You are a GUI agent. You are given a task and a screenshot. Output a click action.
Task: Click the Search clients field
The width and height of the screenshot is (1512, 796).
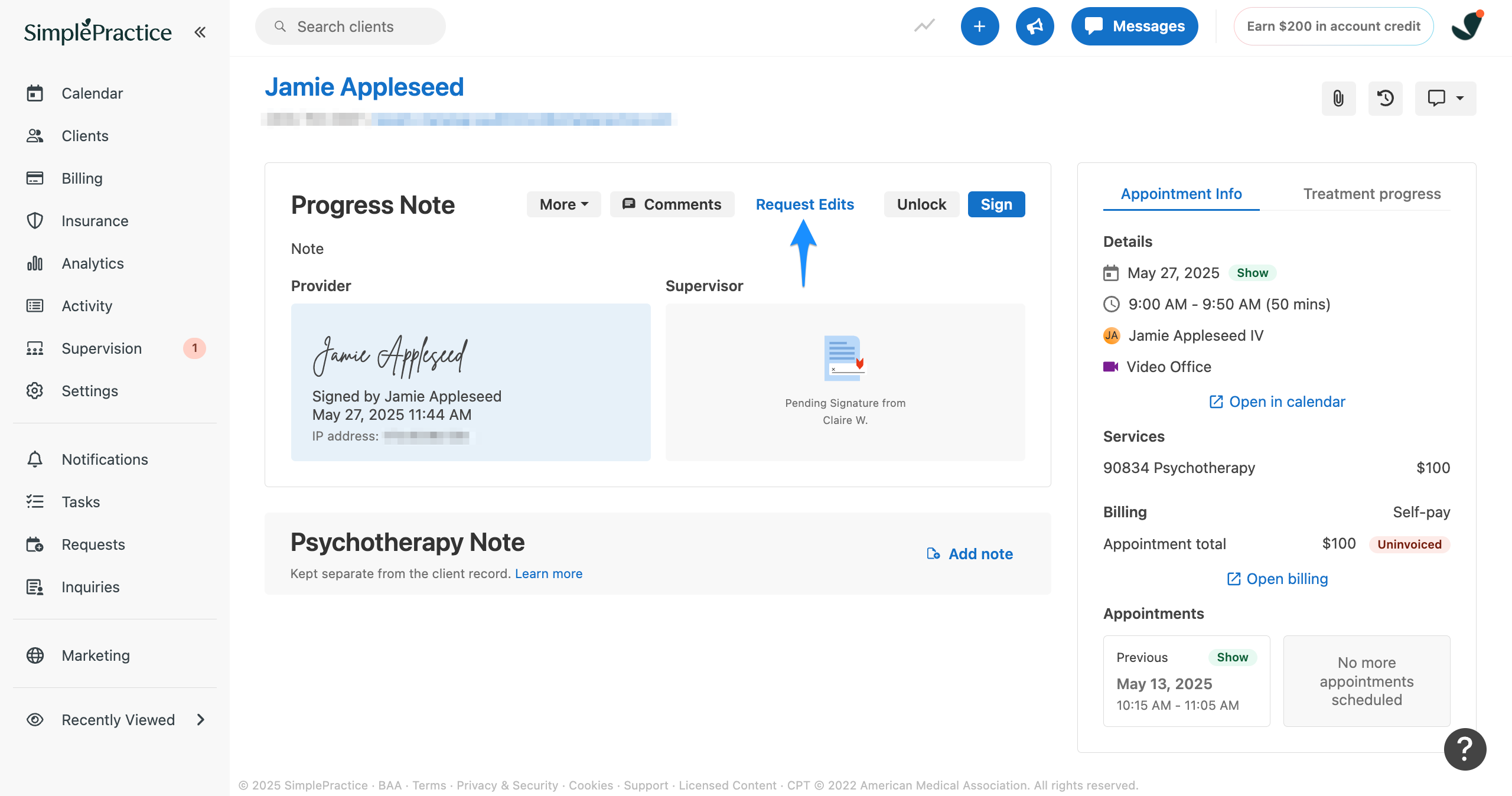(x=350, y=27)
